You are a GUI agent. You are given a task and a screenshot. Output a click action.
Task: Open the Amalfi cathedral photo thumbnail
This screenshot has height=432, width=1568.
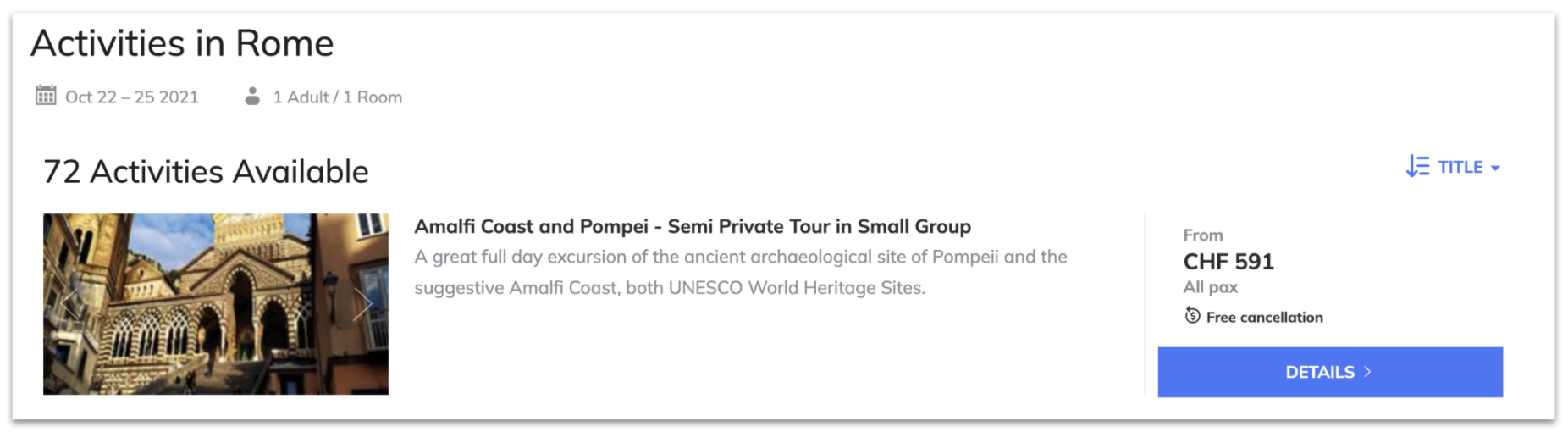pyautogui.click(x=216, y=304)
